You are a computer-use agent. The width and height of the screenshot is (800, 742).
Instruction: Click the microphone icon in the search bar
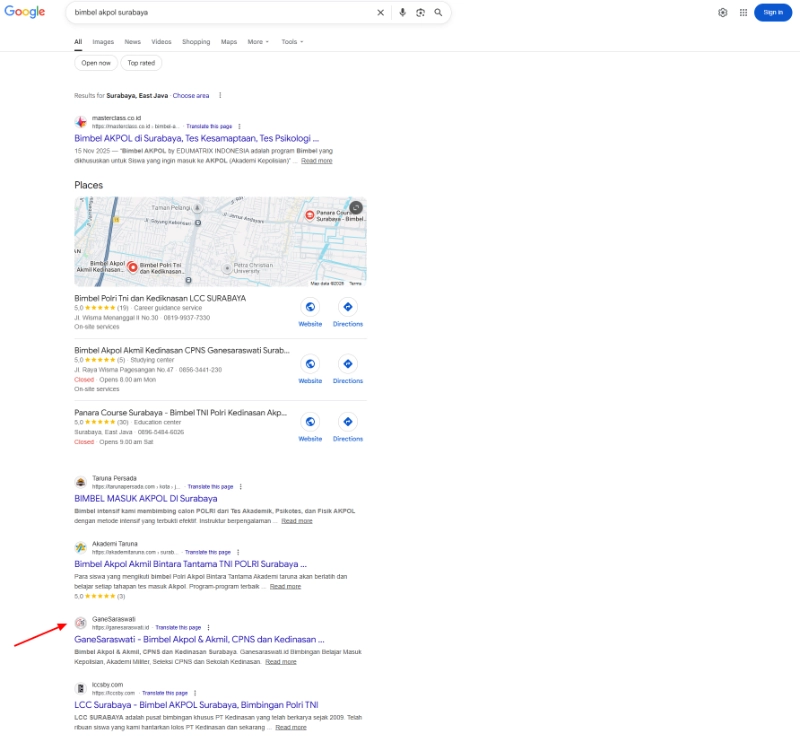point(403,13)
